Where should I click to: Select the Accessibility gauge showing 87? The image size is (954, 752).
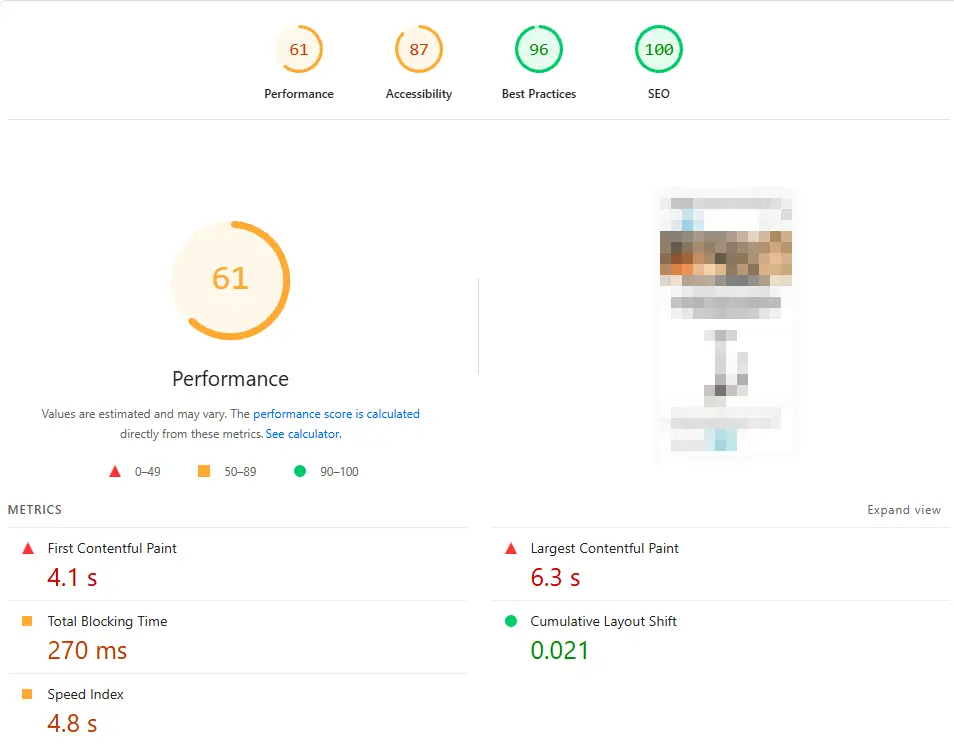tap(419, 48)
